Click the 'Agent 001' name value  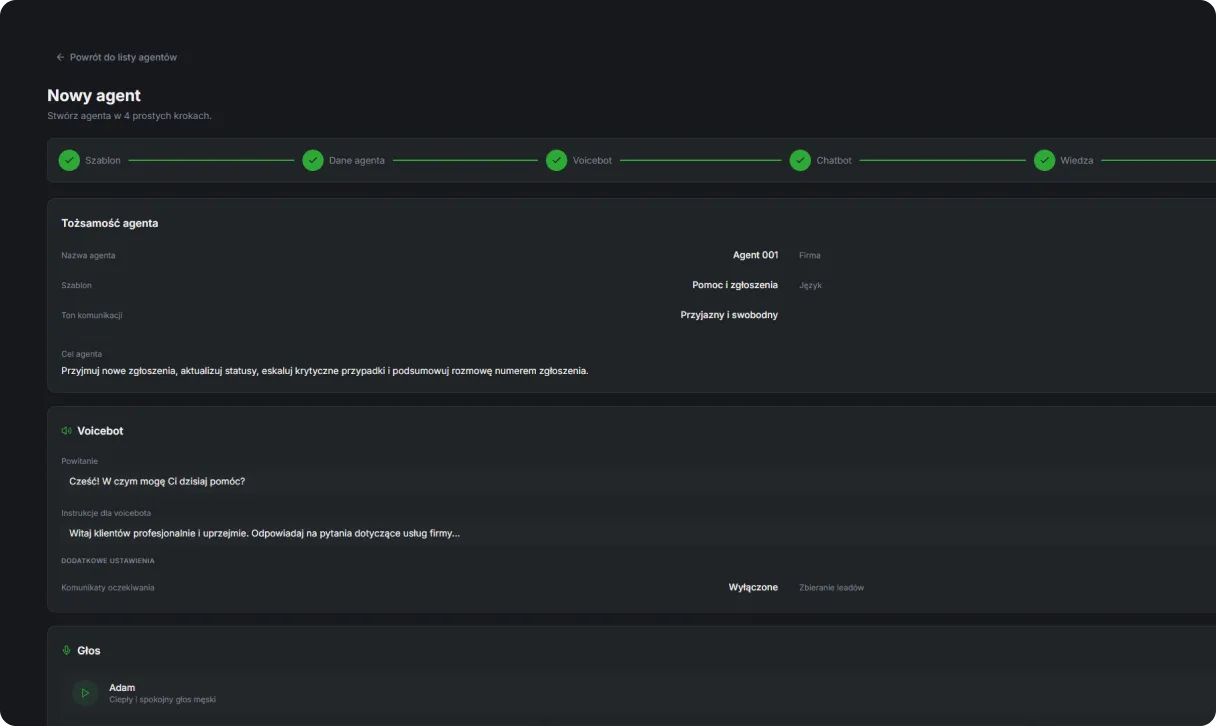click(755, 255)
